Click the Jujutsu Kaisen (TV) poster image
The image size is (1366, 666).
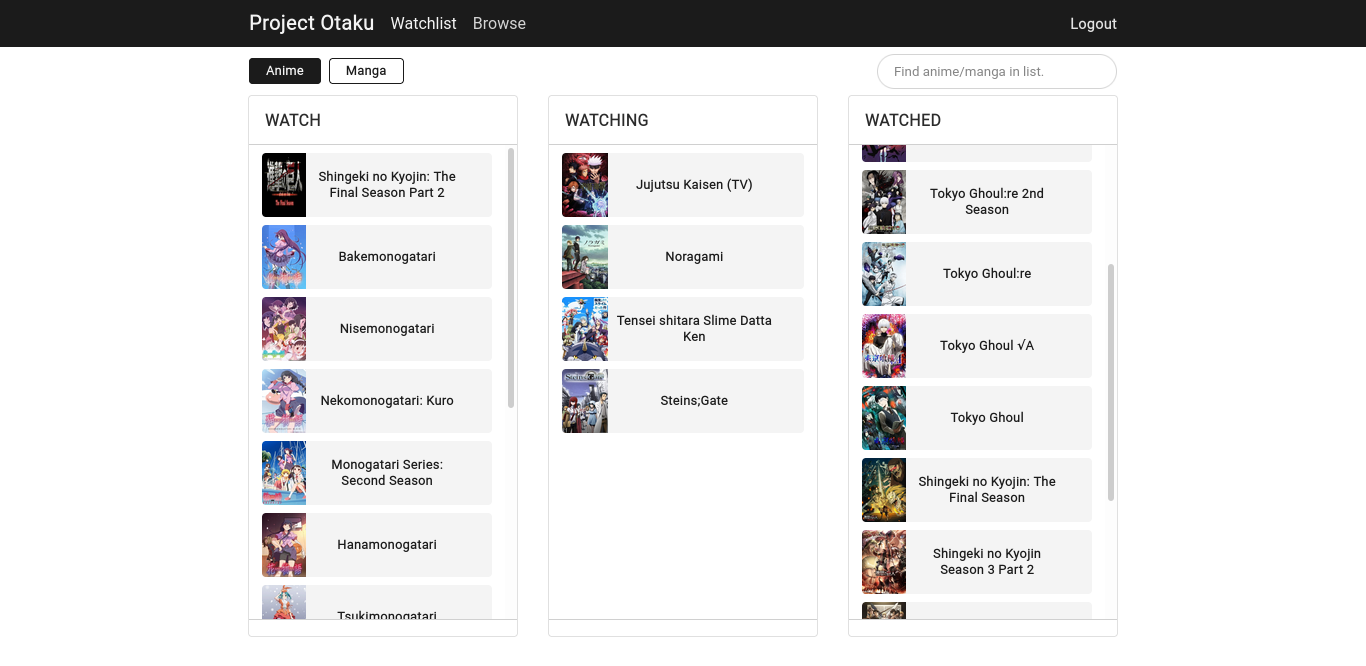tap(584, 185)
